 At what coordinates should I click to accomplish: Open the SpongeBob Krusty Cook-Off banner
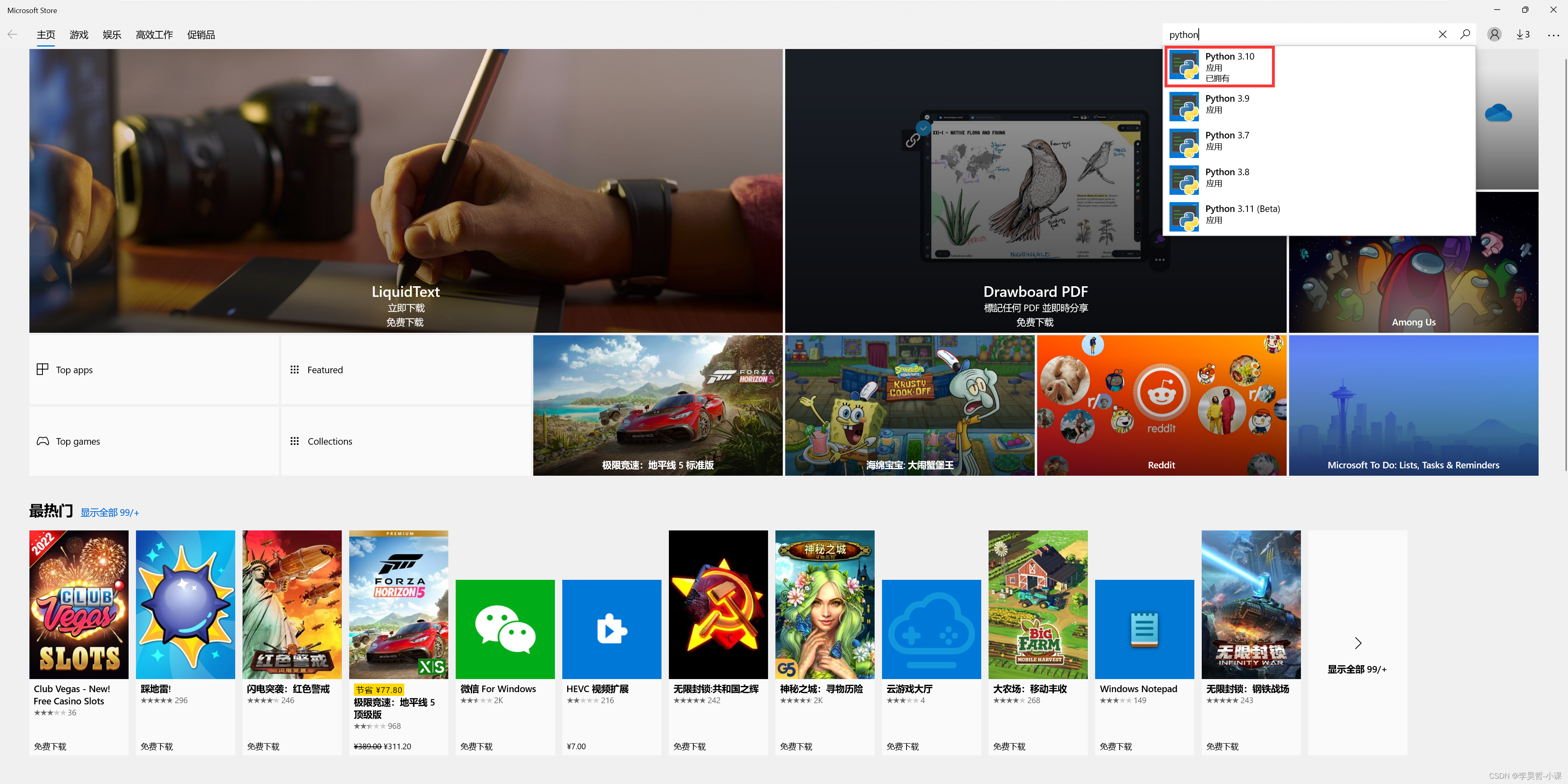(x=910, y=405)
